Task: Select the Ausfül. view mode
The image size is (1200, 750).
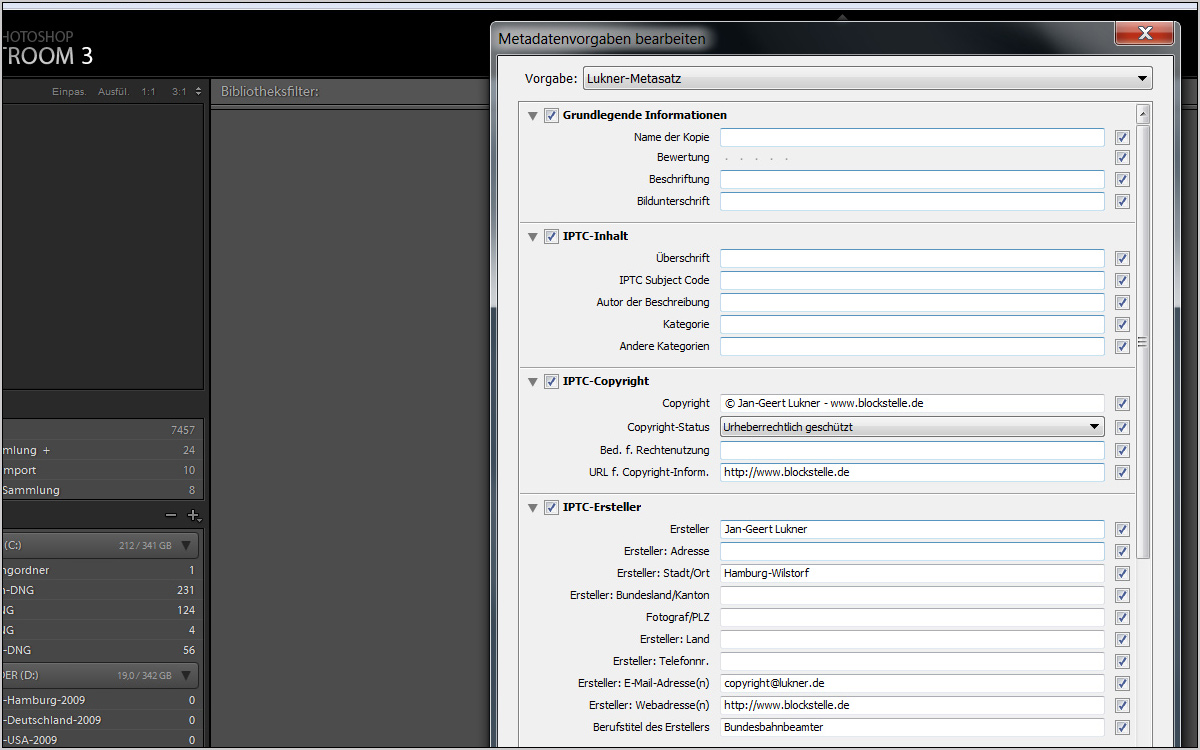Action: [x=113, y=91]
